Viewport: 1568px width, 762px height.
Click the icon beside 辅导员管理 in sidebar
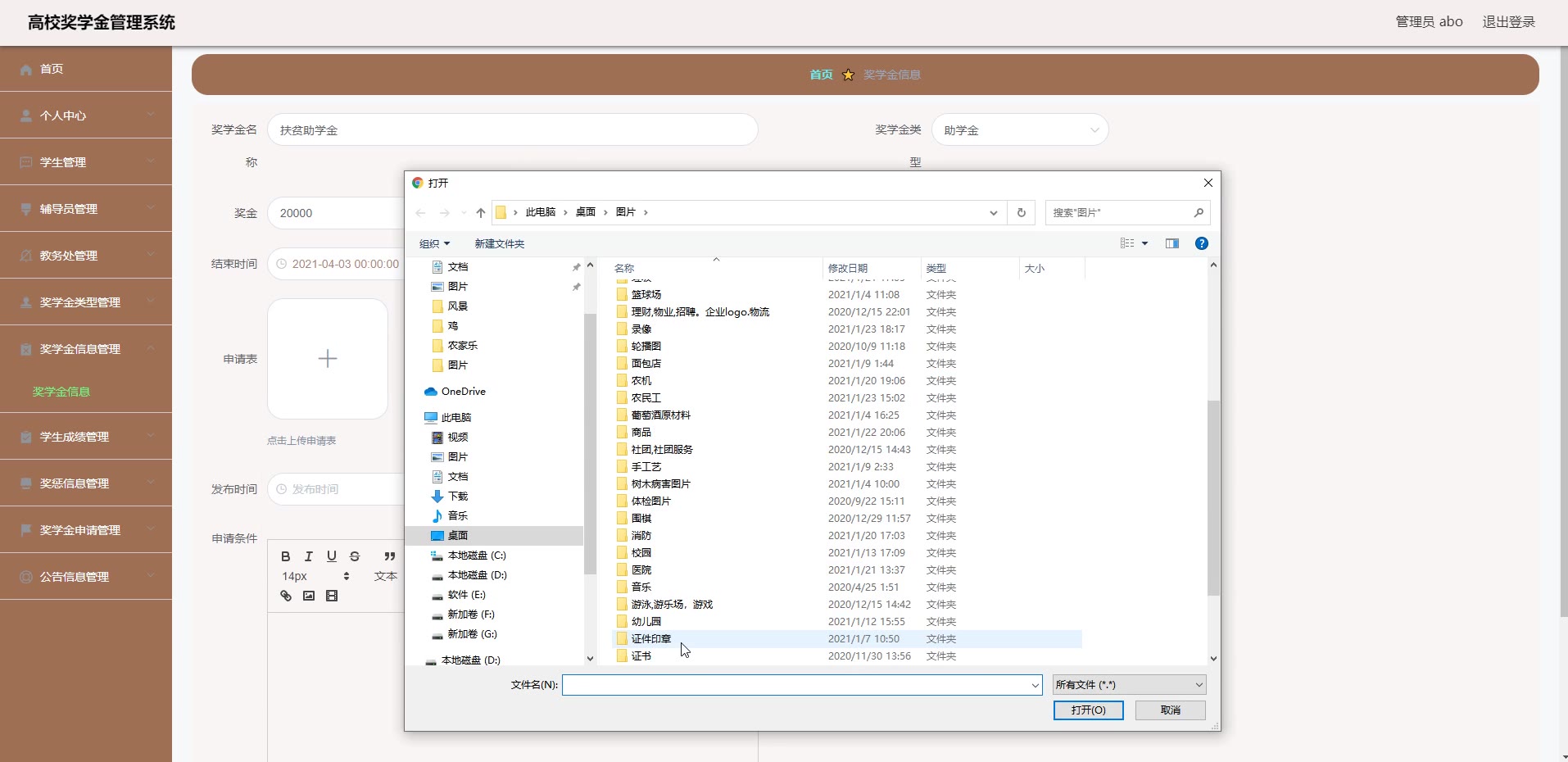click(26, 210)
